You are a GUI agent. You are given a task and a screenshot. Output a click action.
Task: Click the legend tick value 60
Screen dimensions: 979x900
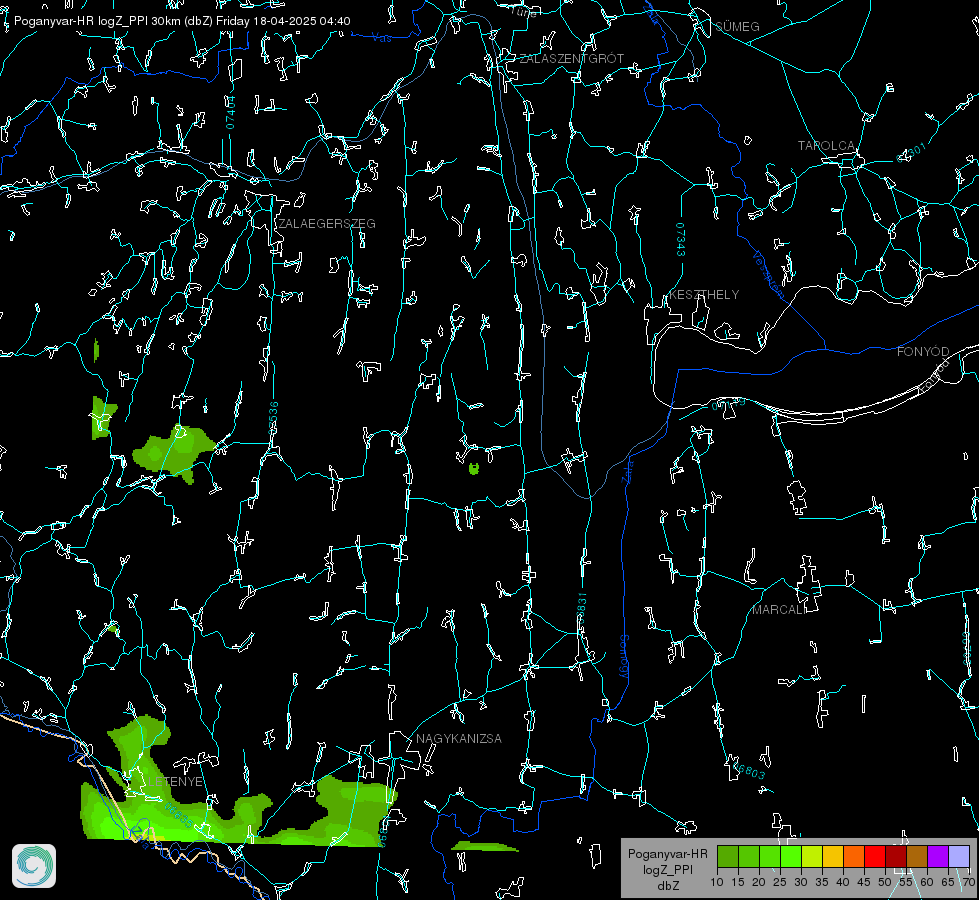927,882
